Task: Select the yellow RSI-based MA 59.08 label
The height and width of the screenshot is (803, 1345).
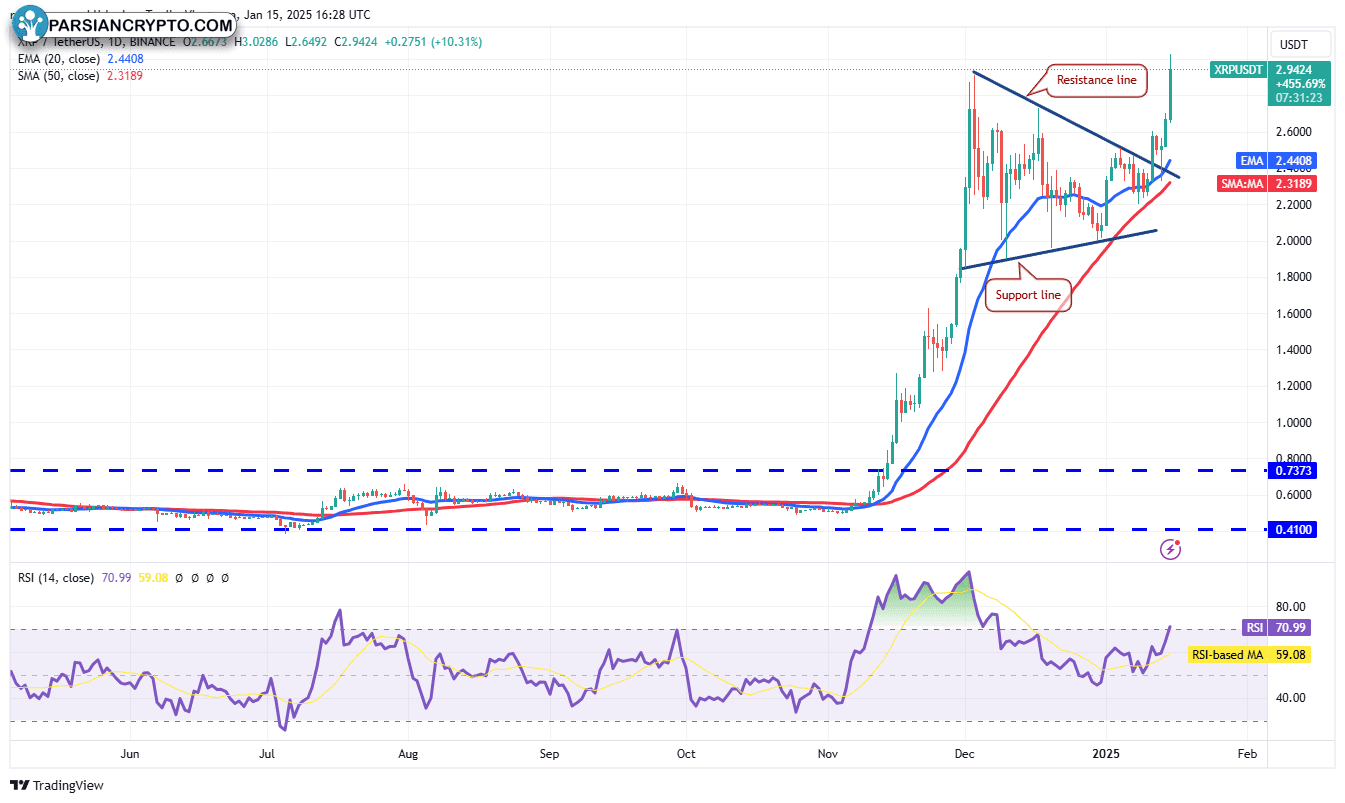Action: coord(1249,655)
